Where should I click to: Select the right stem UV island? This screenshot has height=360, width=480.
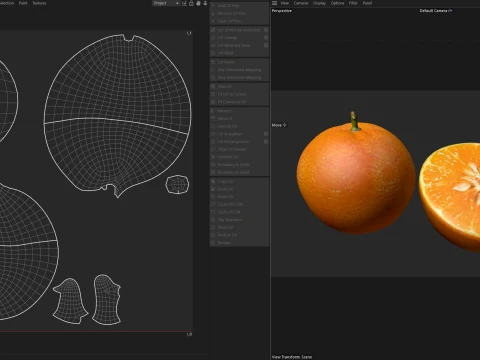pos(107,299)
